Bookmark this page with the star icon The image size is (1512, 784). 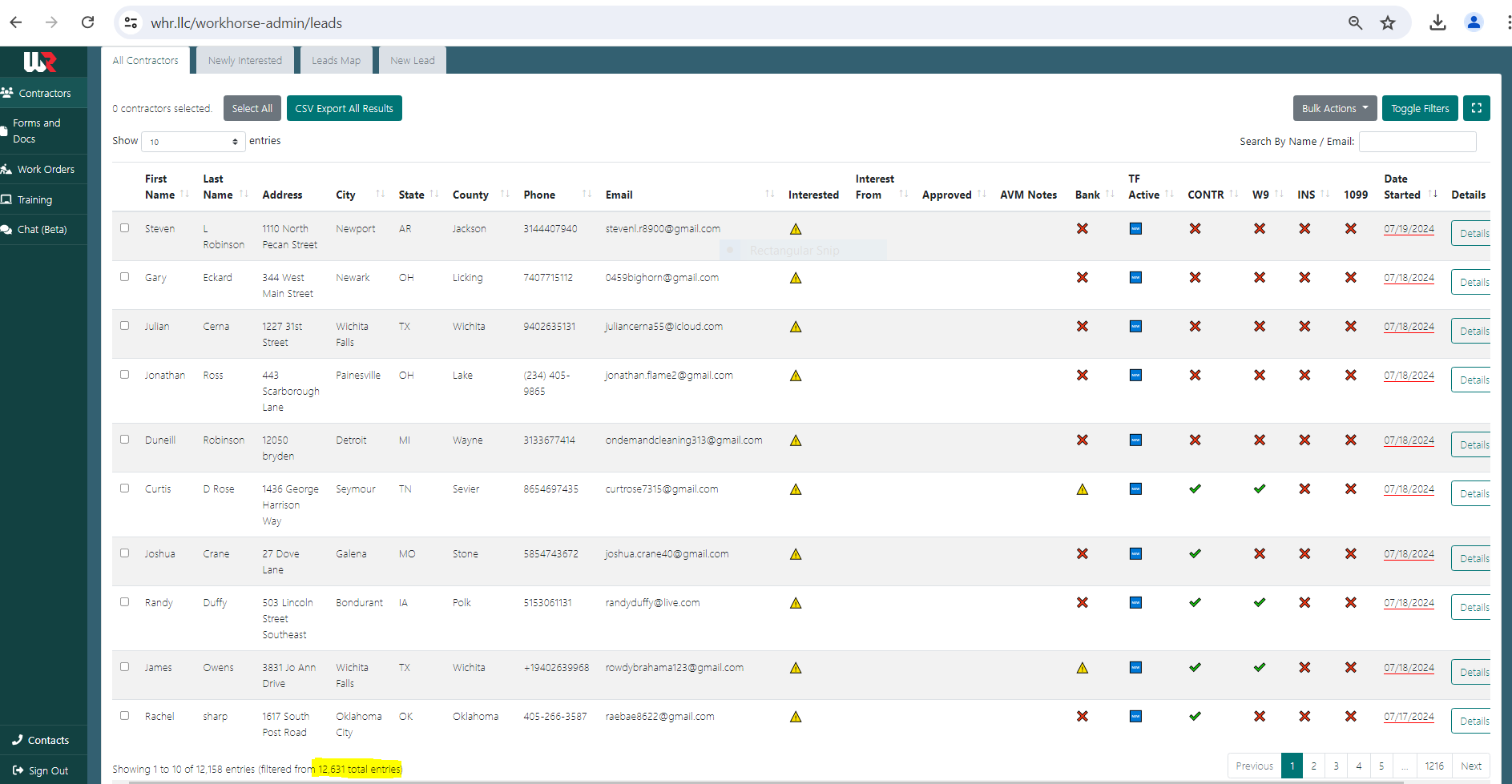coord(1388,22)
